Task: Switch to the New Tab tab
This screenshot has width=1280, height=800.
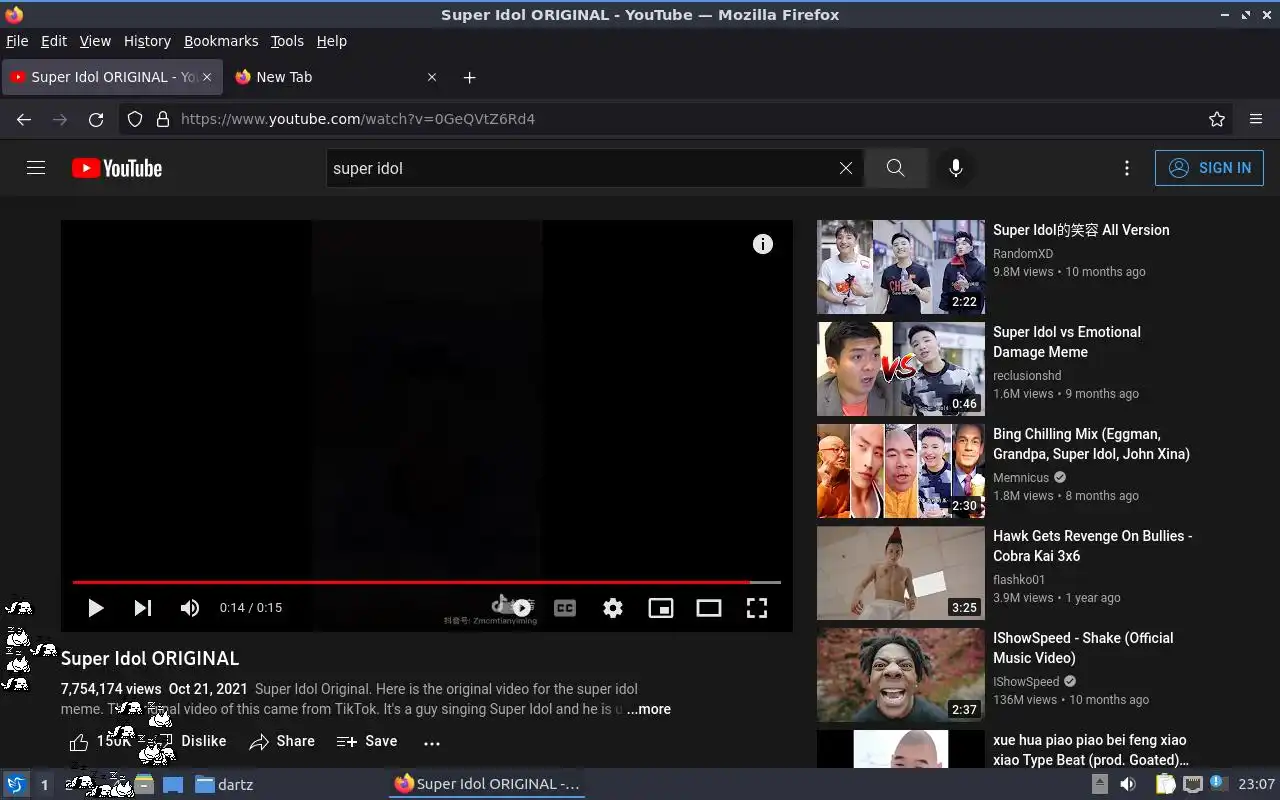Action: pos(337,77)
